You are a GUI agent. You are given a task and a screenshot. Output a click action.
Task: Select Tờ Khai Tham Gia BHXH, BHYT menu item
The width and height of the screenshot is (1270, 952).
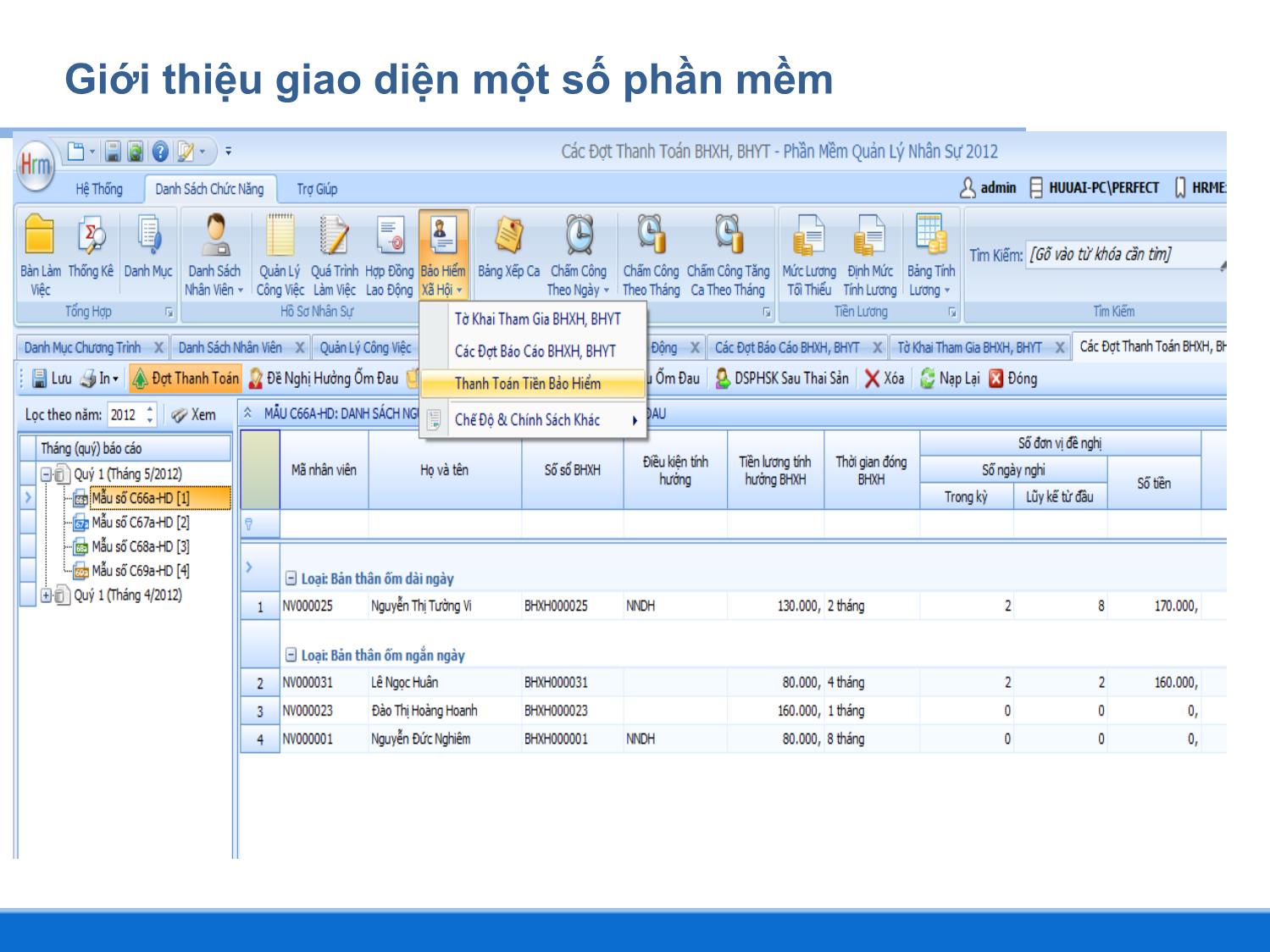(537, 319)
